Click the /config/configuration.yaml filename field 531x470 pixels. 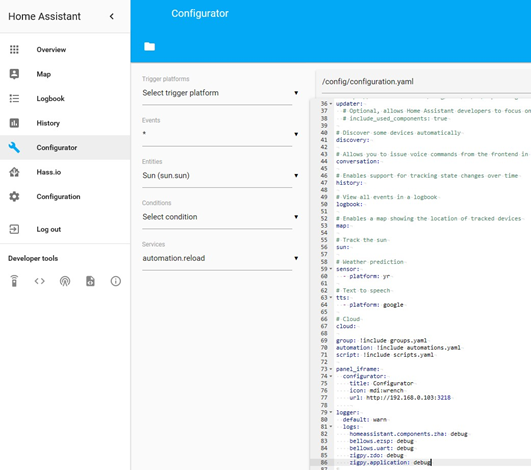click(426, 82)
